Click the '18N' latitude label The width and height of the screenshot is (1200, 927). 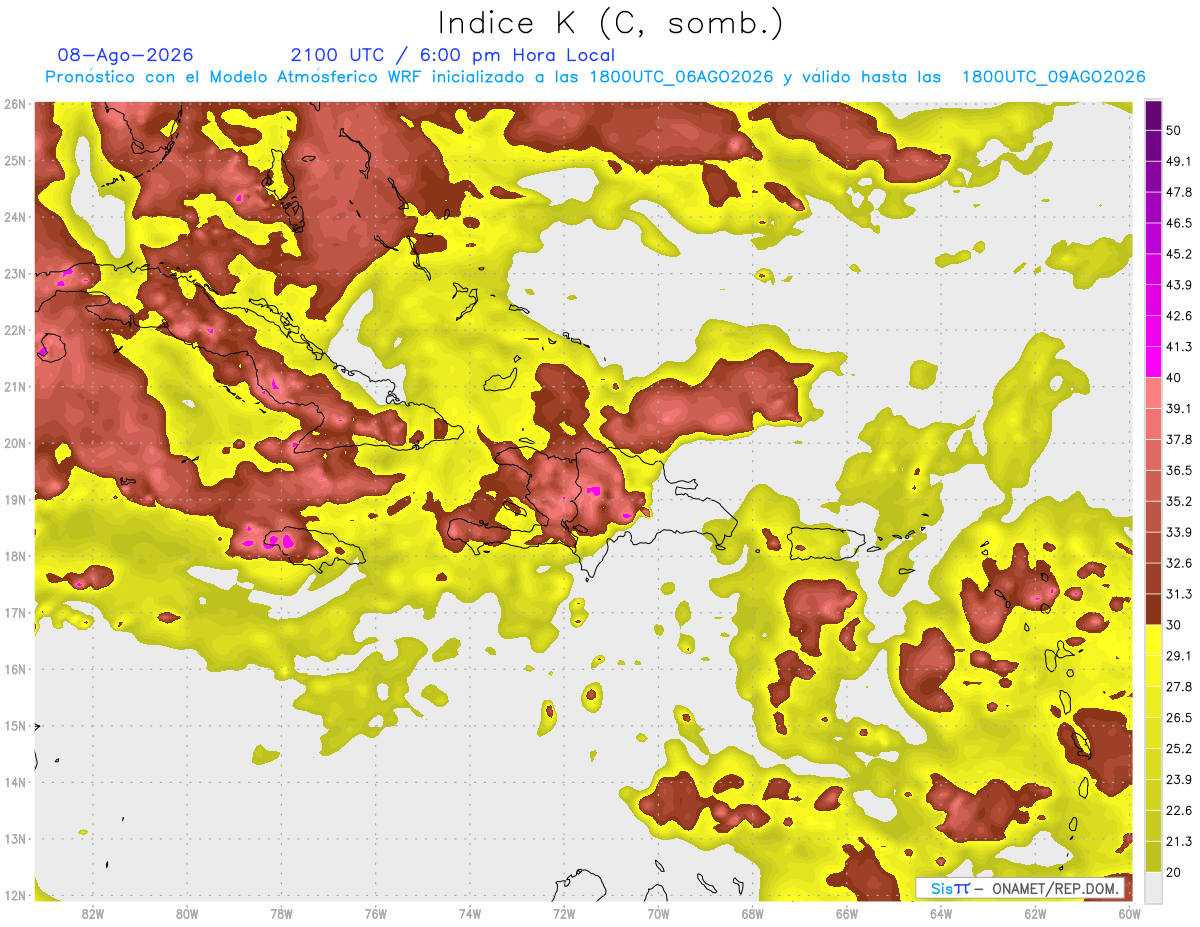point(15,556)
